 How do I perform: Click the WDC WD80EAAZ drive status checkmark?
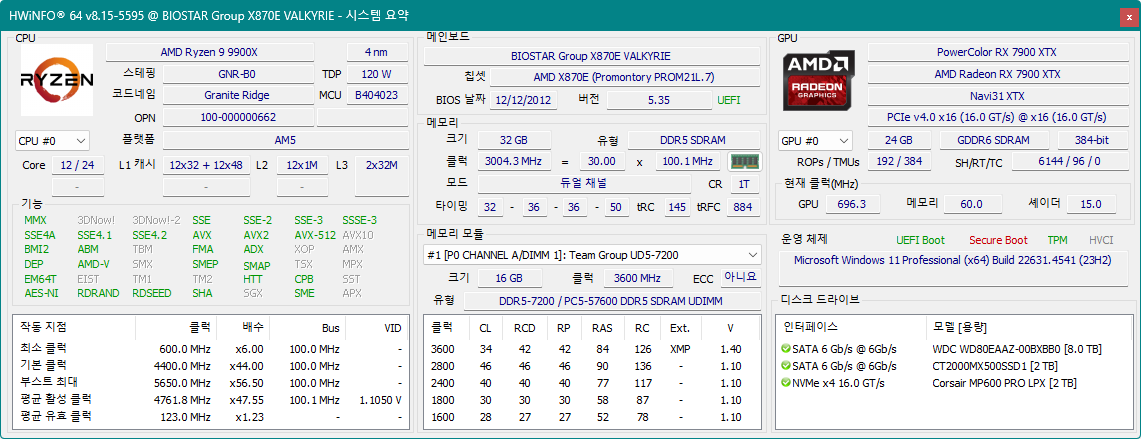click(x=785, y=348)
